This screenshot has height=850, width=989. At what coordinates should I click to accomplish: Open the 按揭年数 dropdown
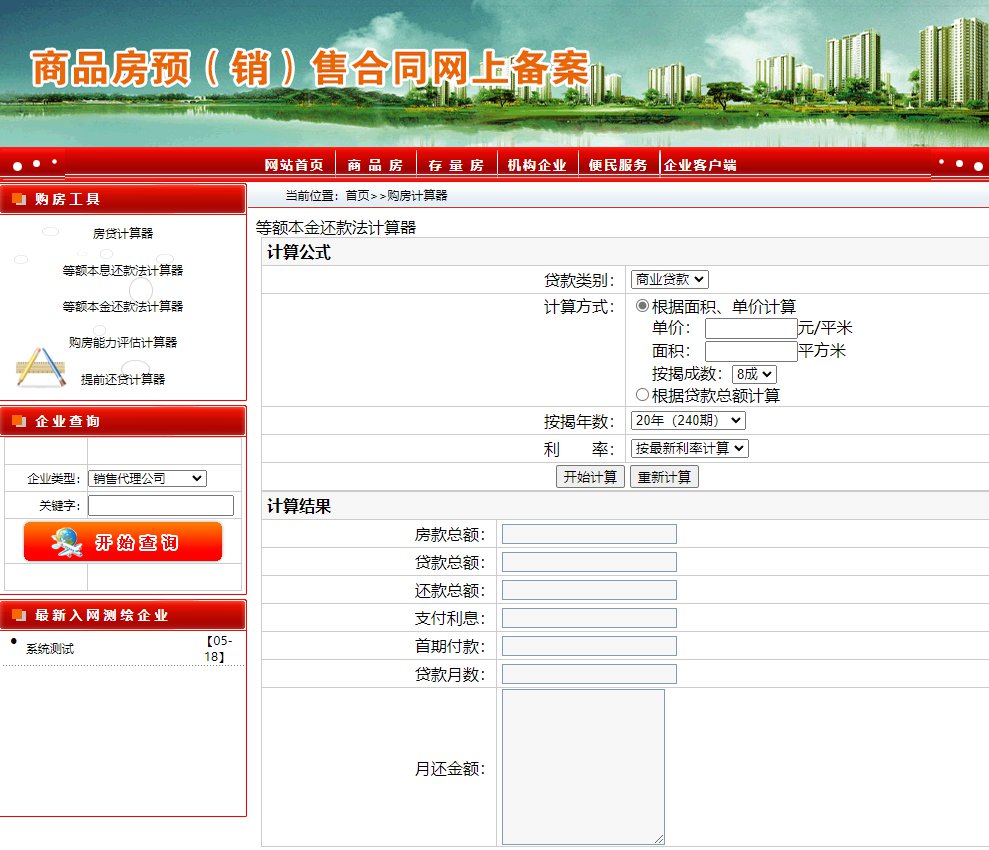coord(688,421)
